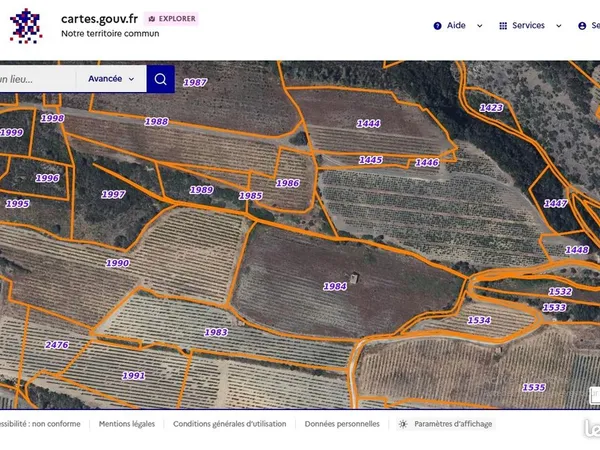Click the cartes.gouv.fr logo icon

pos(26,26)
